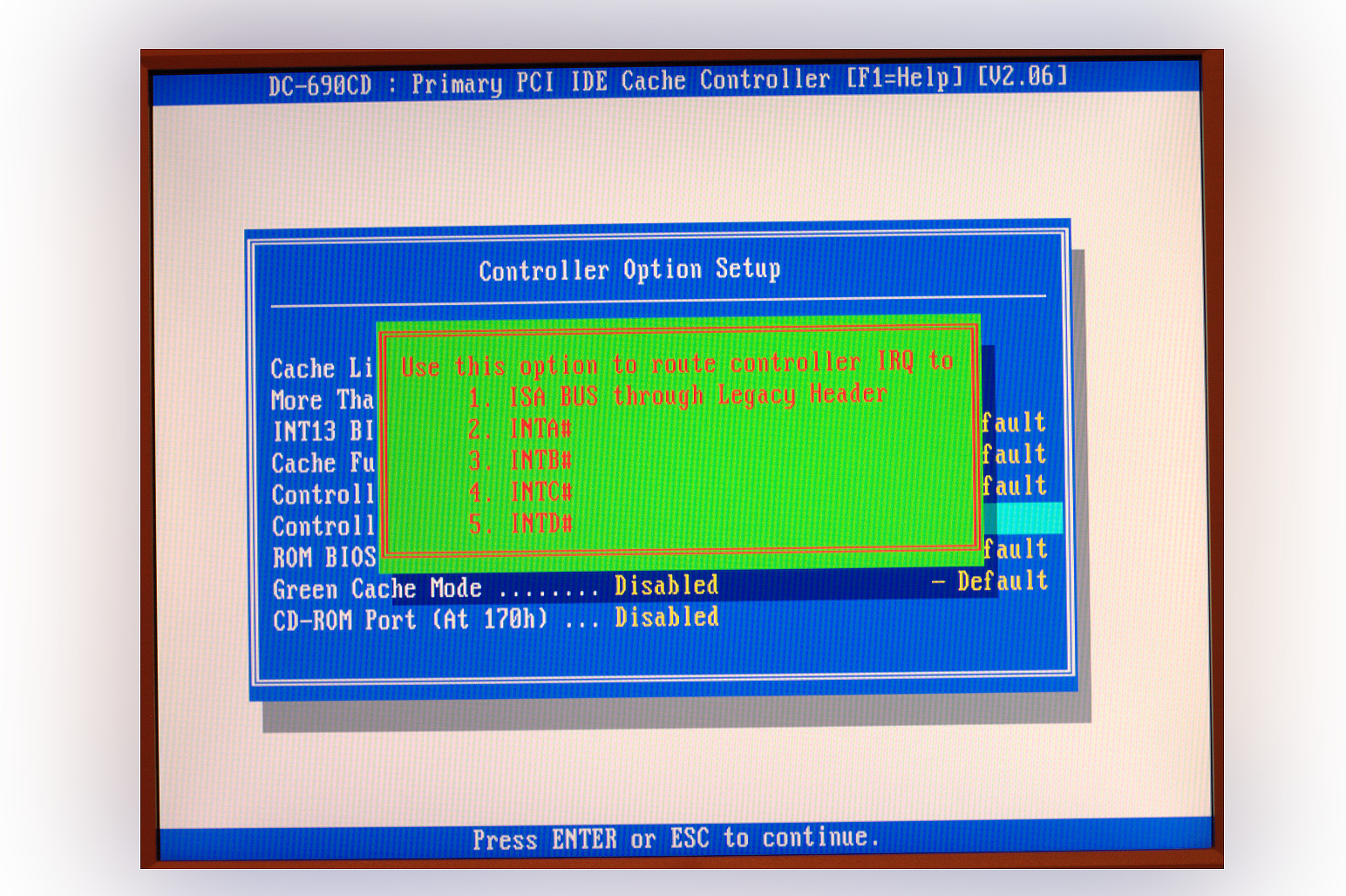1346x896 pixels.
Task: Select the ROM BIOS menu row
Action: click(x=323, y=558)
